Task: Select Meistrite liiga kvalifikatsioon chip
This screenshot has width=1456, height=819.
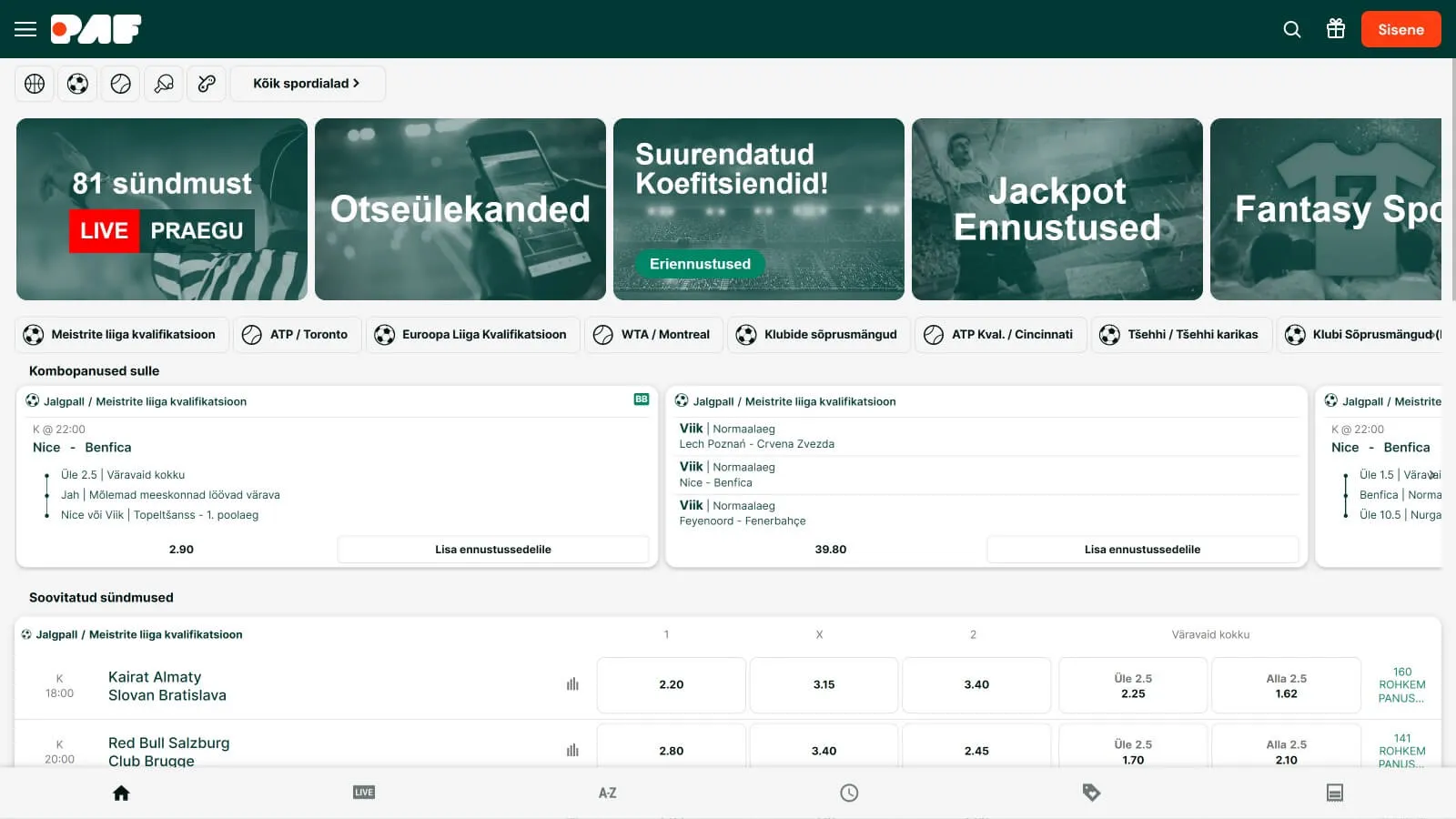Action: pyautogui.click(x=121, y=335)
